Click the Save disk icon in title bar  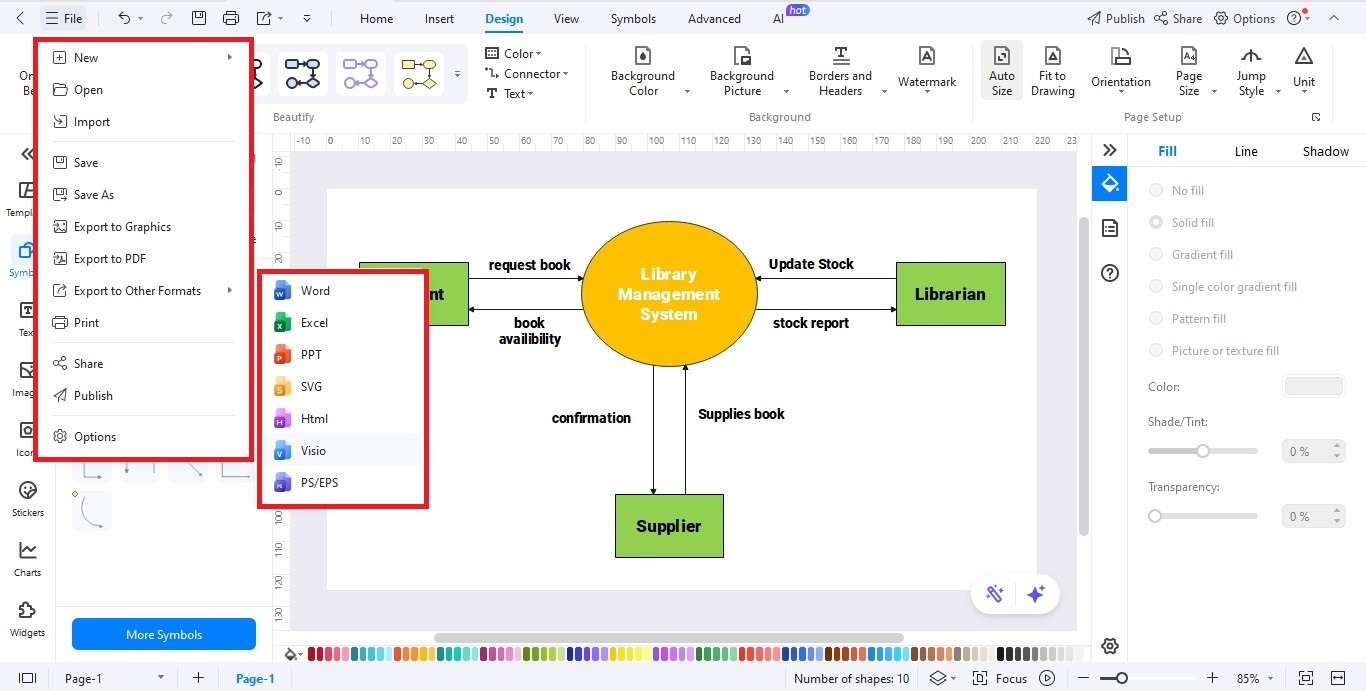coord(199,18)
